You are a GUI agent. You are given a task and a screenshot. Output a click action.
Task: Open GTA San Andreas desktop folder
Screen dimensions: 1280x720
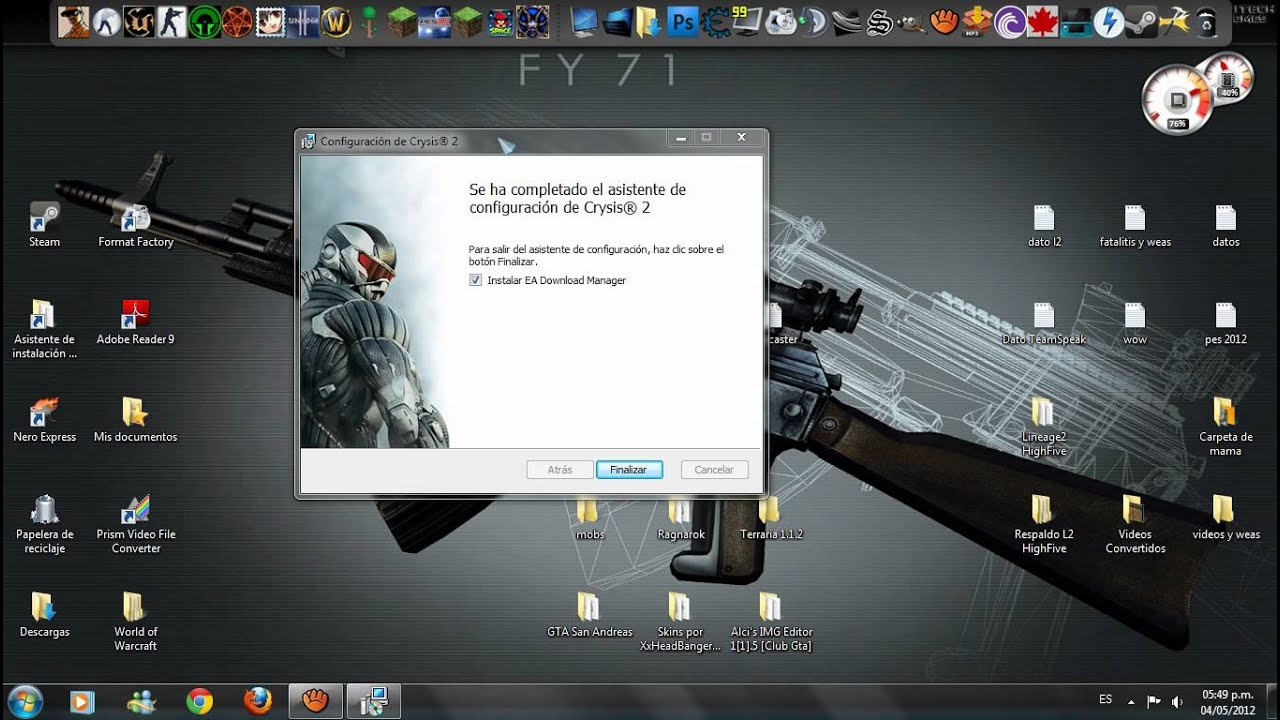589,615
